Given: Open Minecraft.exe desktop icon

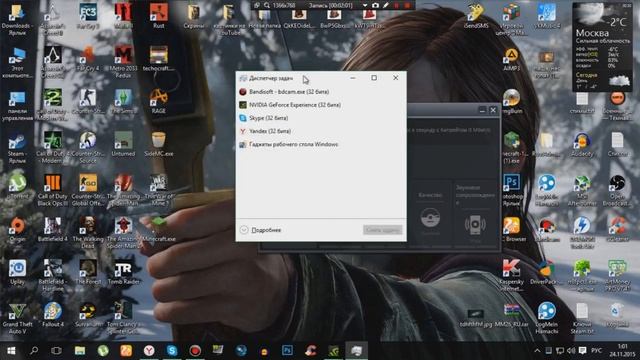Looking at the screenshot, I should (x=159, y=229).
